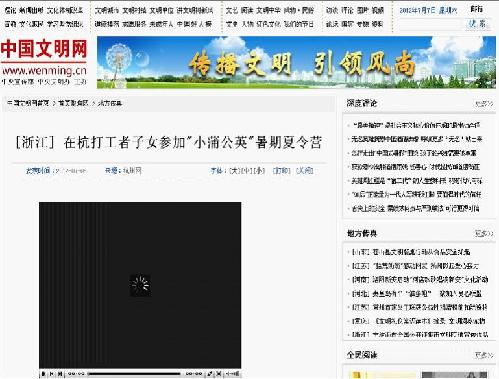Image resolution: width=499 pixels, height=379 pixels.
Task: Open the 文明城市 top navigation item
Action: tap(107, 11)
